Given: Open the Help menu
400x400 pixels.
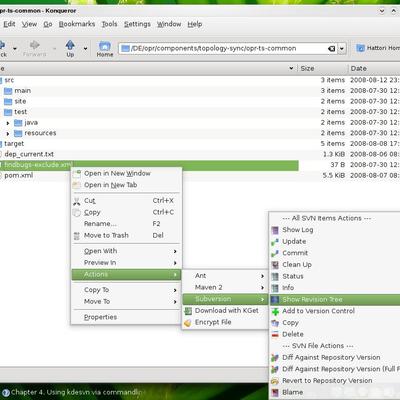Looking at the screenshot, I should point(195,24).
